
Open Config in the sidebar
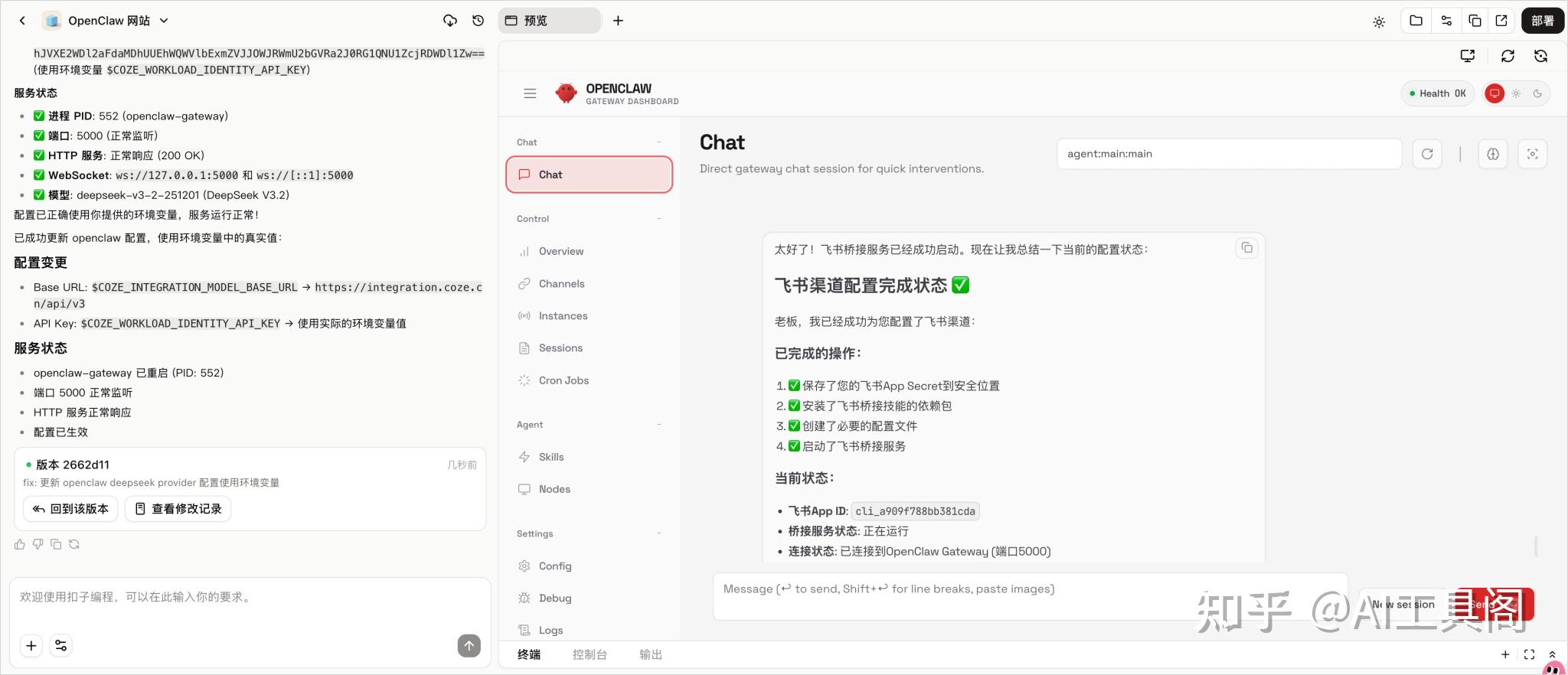[x=589, y=566]
